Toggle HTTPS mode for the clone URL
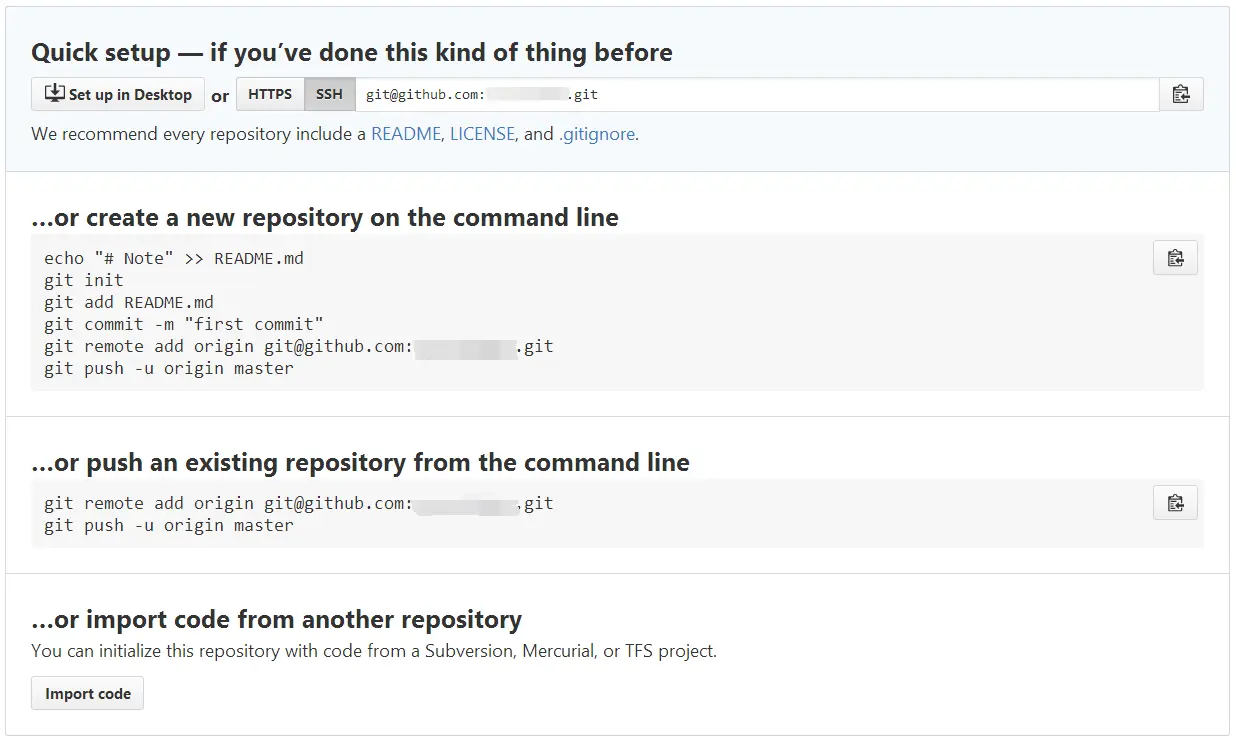1236x738 pixels. [269, 94]
